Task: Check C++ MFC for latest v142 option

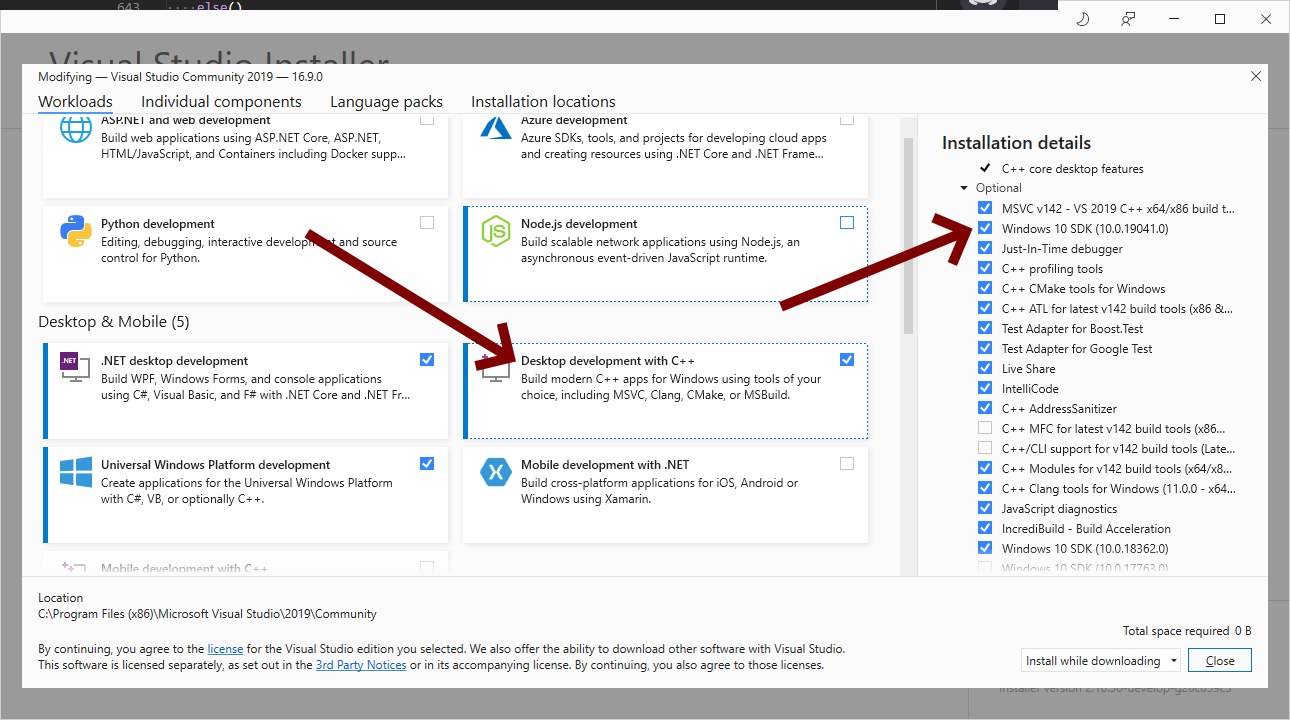Action: coord(985,428)
